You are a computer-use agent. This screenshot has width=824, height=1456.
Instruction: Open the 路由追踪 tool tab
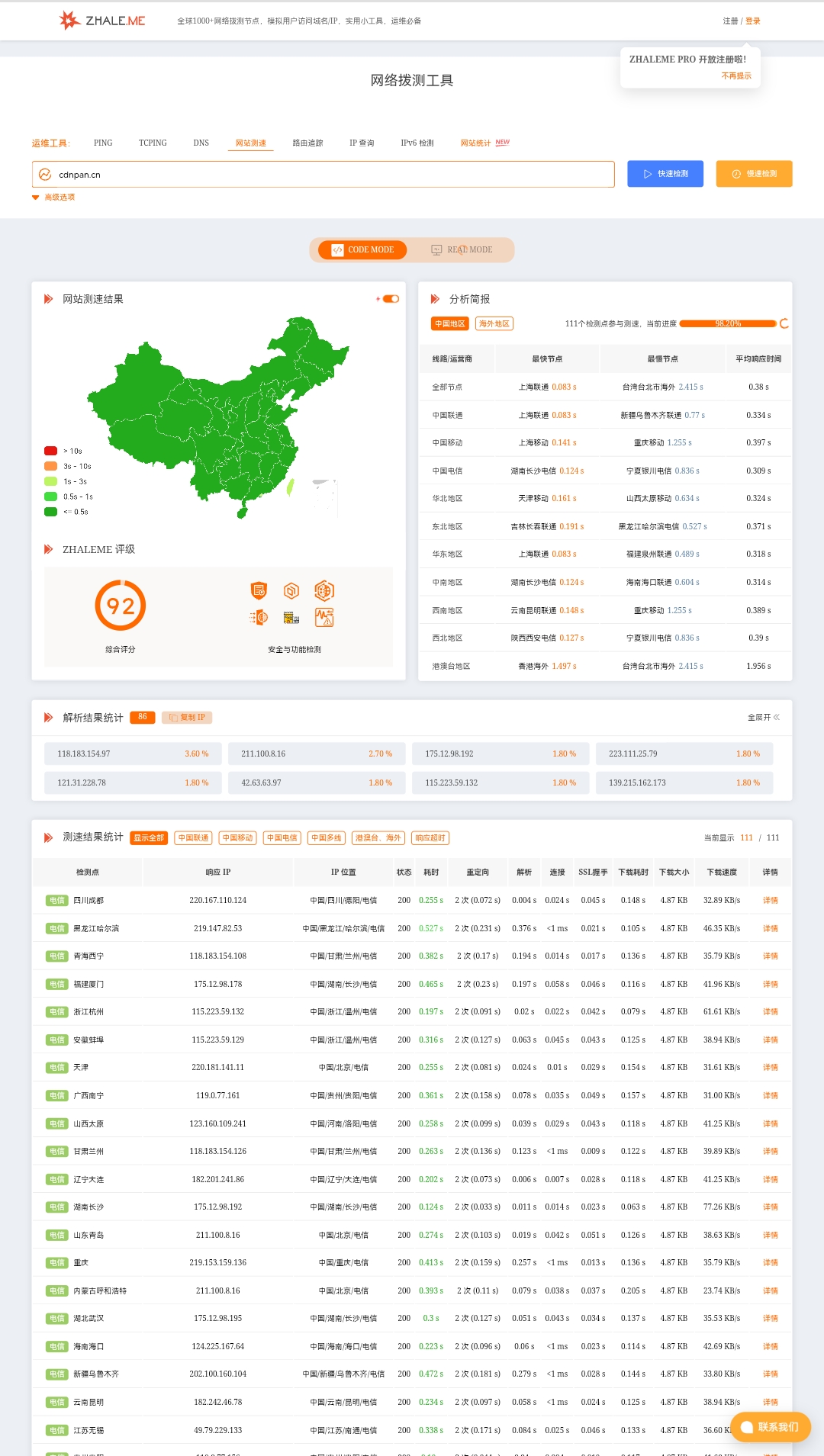(x=307, y=143)
